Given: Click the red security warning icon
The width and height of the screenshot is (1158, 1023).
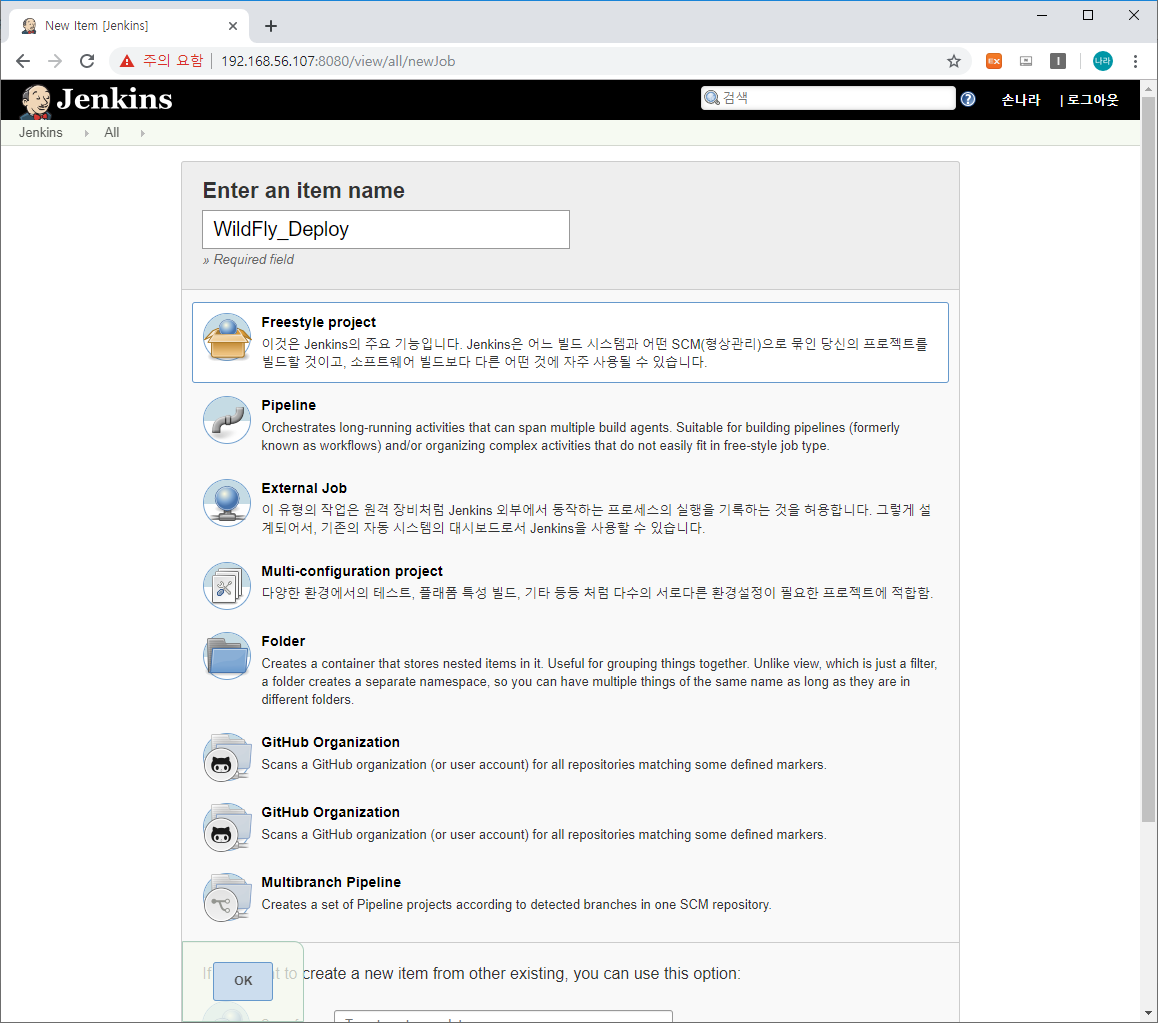Looking at the screenshot, I should (127, 61).
